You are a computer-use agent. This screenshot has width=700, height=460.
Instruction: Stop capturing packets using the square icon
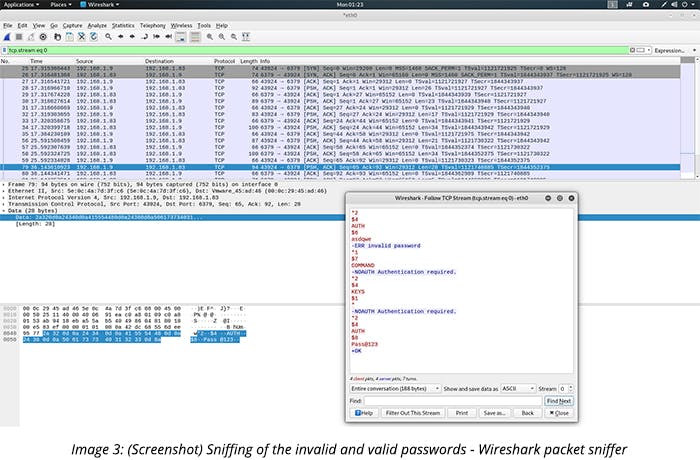click(19, 37)
